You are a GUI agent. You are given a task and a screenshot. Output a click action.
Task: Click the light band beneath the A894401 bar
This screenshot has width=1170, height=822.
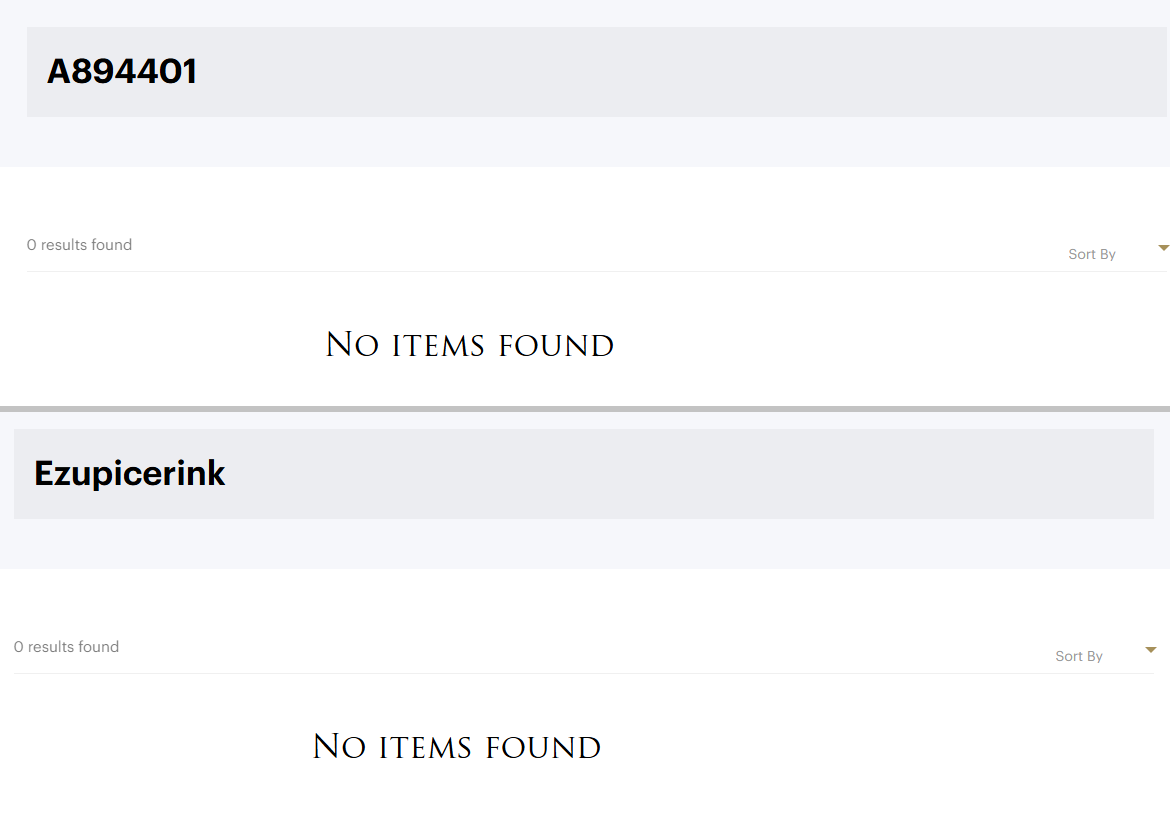click(x=585, y=142)
